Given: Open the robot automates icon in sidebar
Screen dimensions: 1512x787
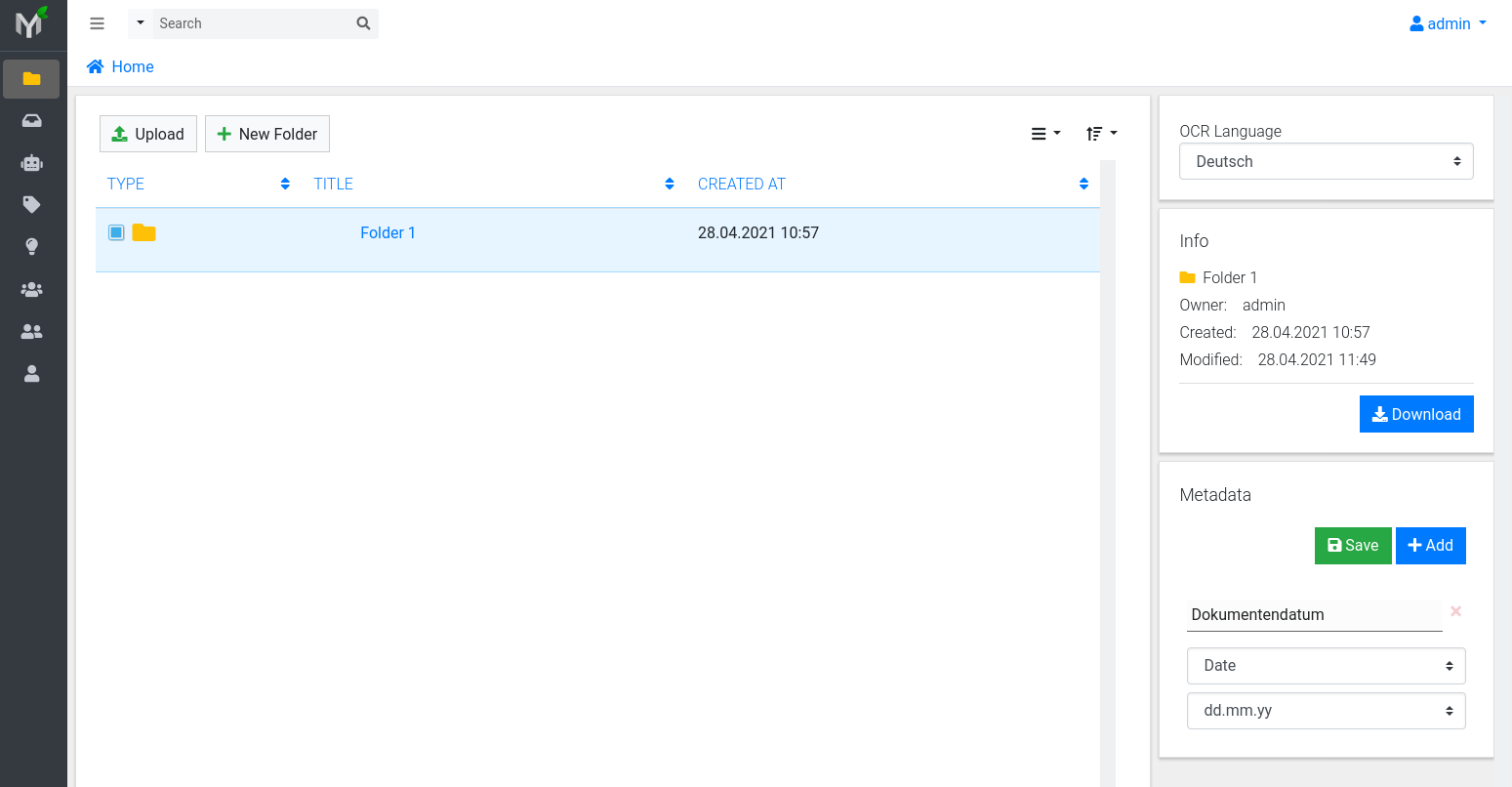Looking at the screenshot, I should pyautogui.click(x=31, y=163).
